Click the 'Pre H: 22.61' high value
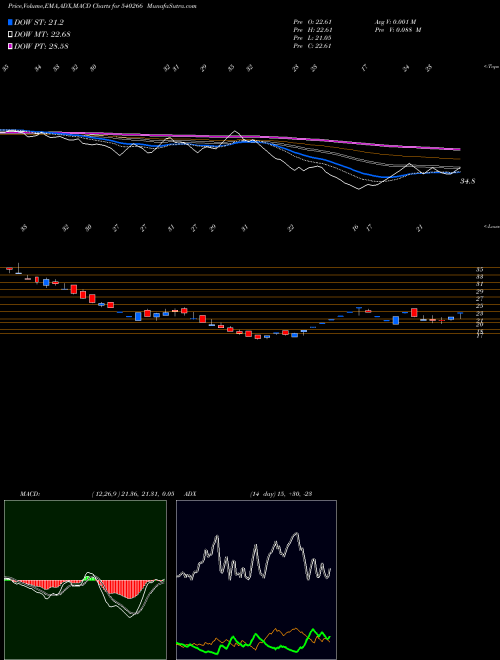Image resolution: width=500 pixels, height=660 pixels. pos(312,30)
